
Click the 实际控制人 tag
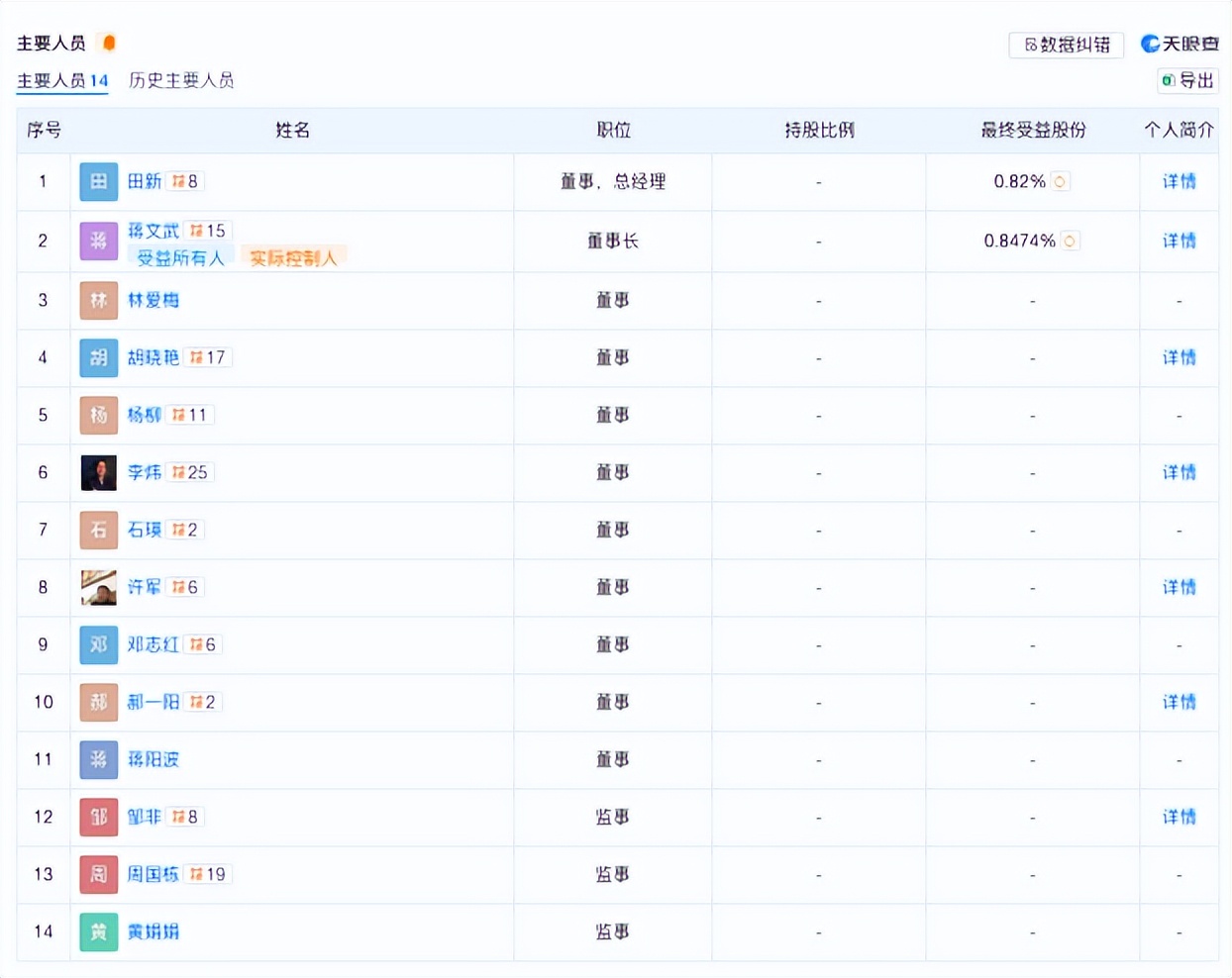pyautogui.click(x=293, y=258)
